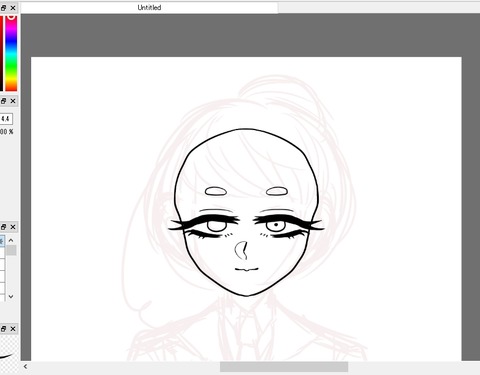480x375 pixels.
Task: Click the canvas horizontal scrollbar's left arrow
Action: tap(25, 367)
